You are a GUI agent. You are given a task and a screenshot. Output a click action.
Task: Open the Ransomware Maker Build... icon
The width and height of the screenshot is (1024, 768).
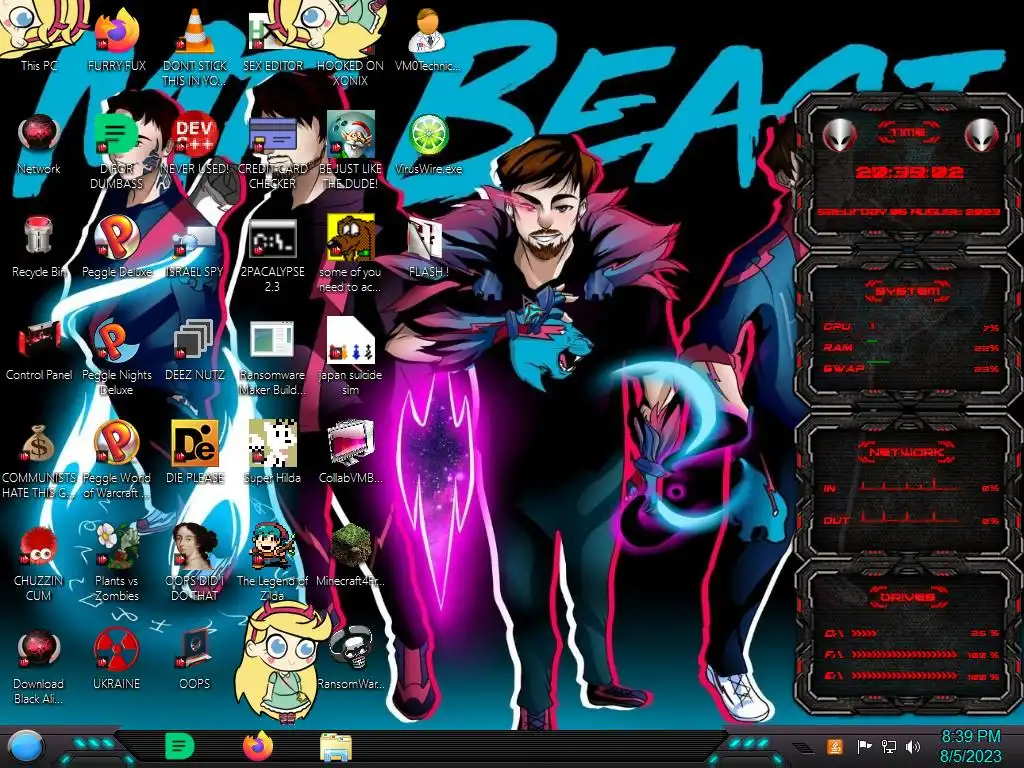click(x=272, y=358)
